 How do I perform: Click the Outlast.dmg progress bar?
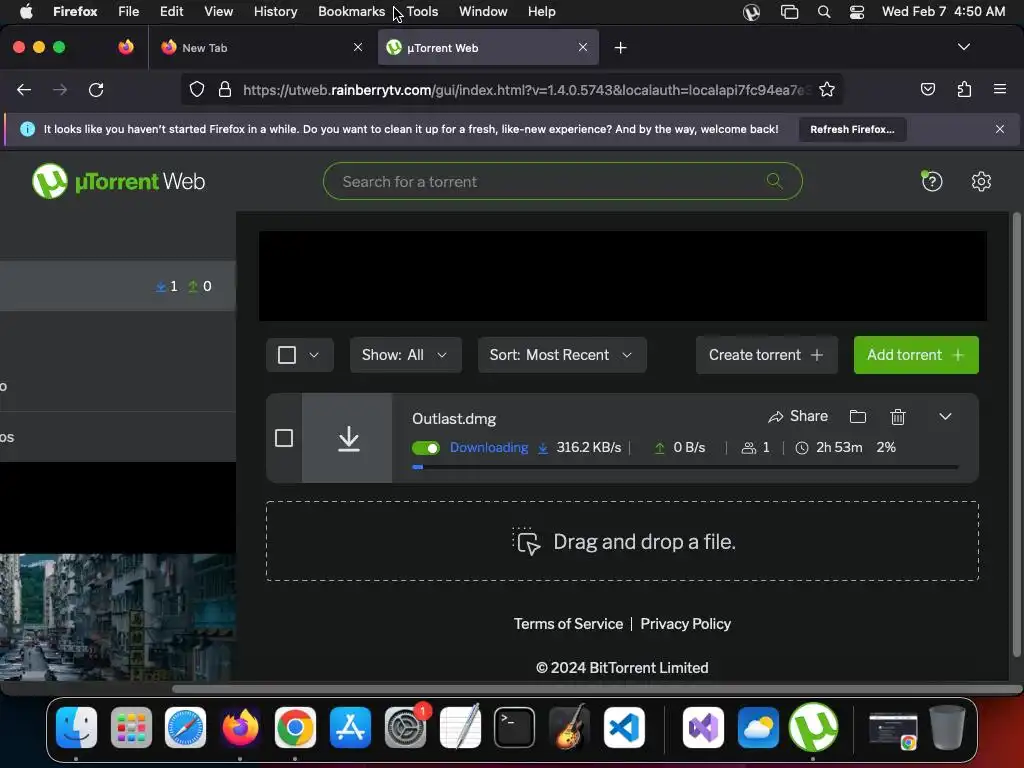(686, 467)
